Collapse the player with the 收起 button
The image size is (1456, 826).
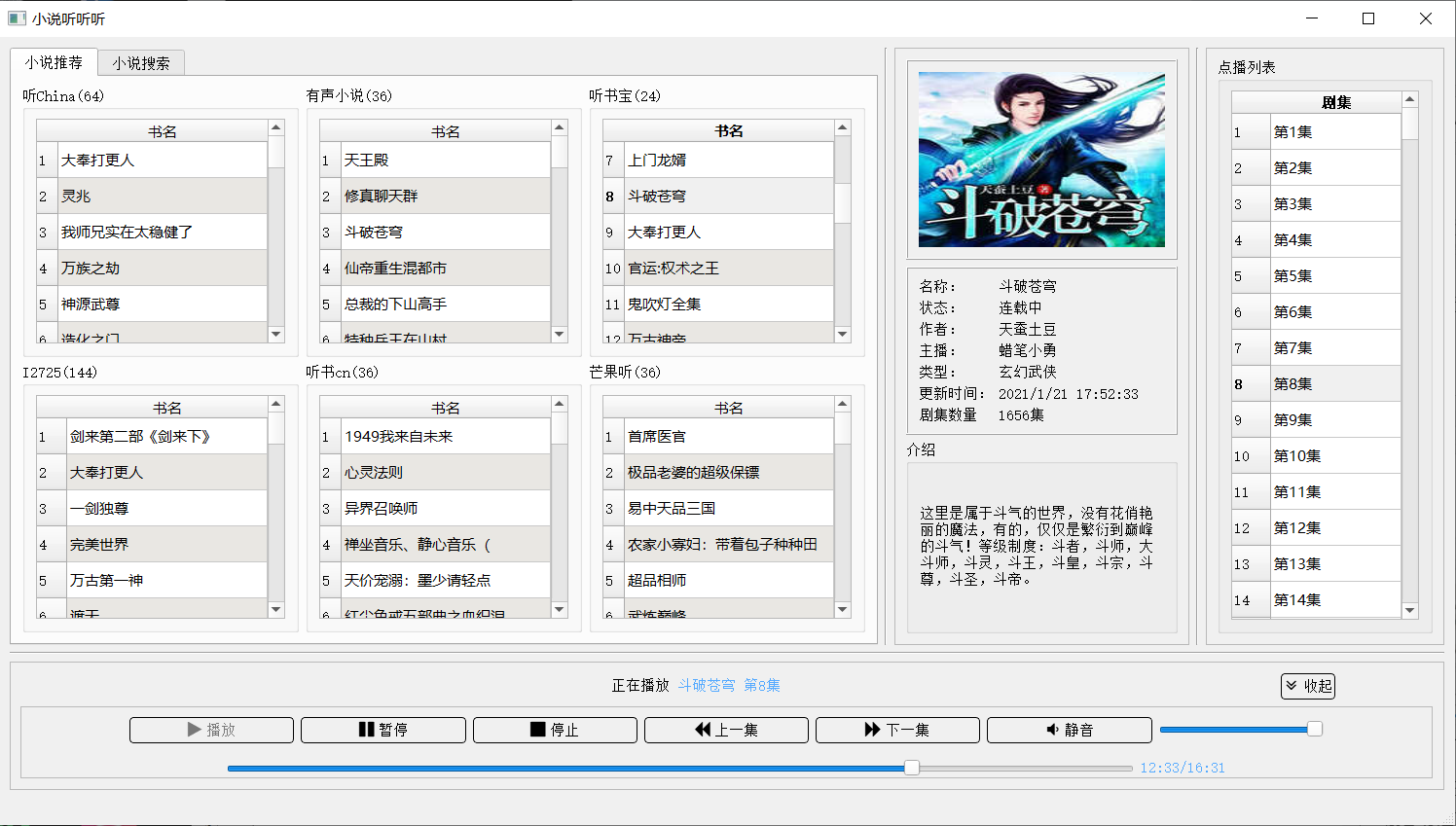[x=1308, y=686]
